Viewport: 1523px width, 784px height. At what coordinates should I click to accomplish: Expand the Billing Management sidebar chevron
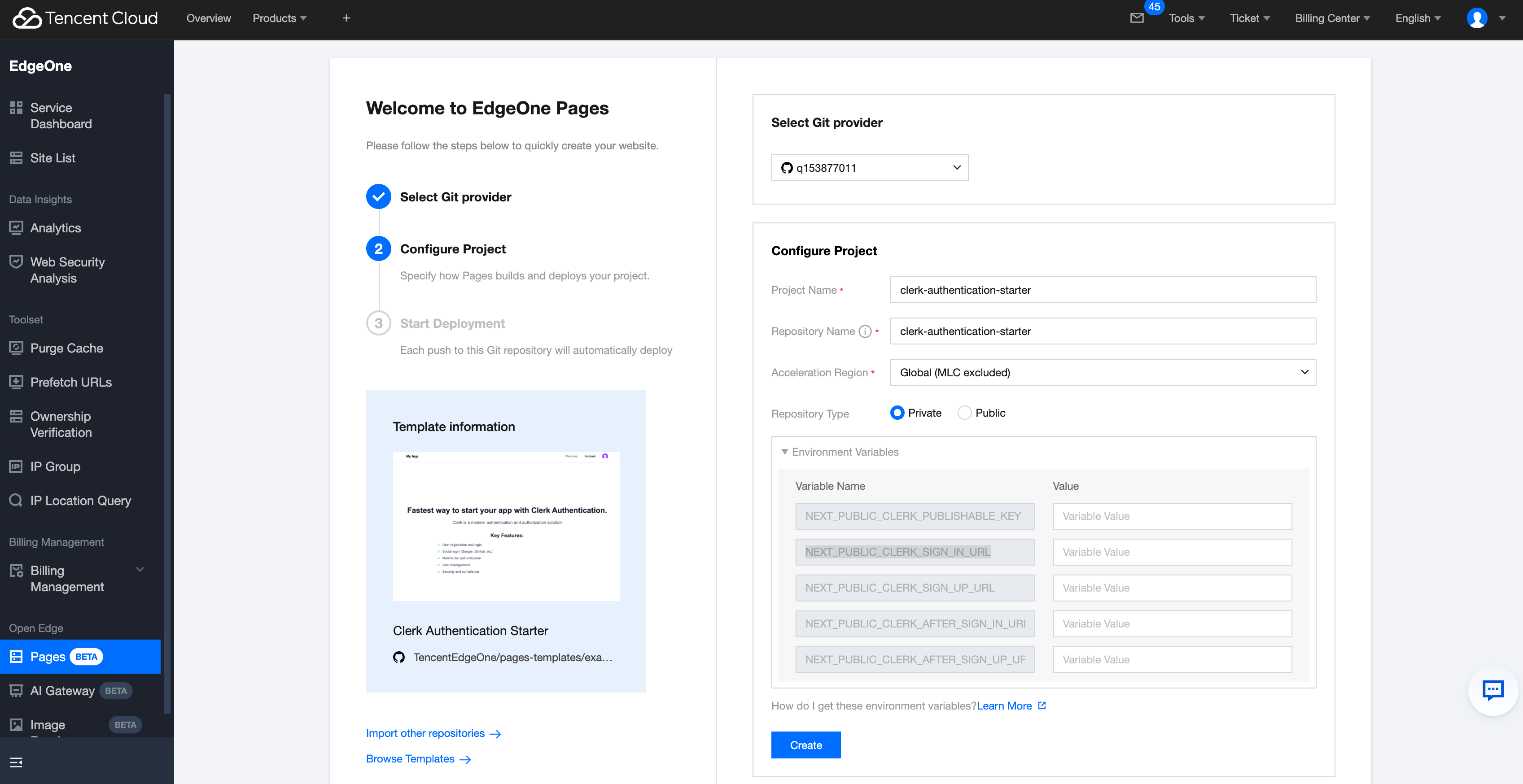coord(140,570)
